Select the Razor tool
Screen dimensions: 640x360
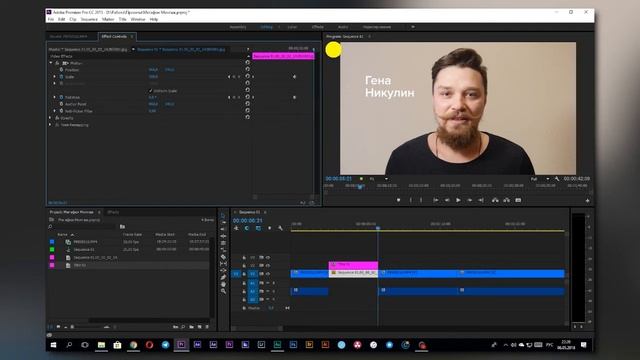click(223, 257)
